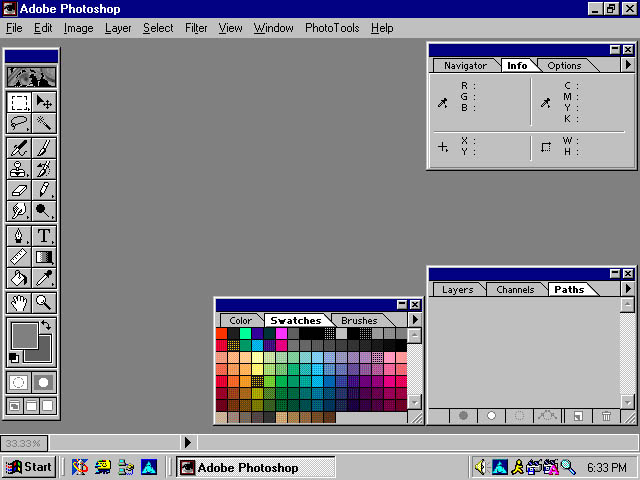The image size is (640, 480).
Task: Select the History Brush tool
Action: click(44, 169)
